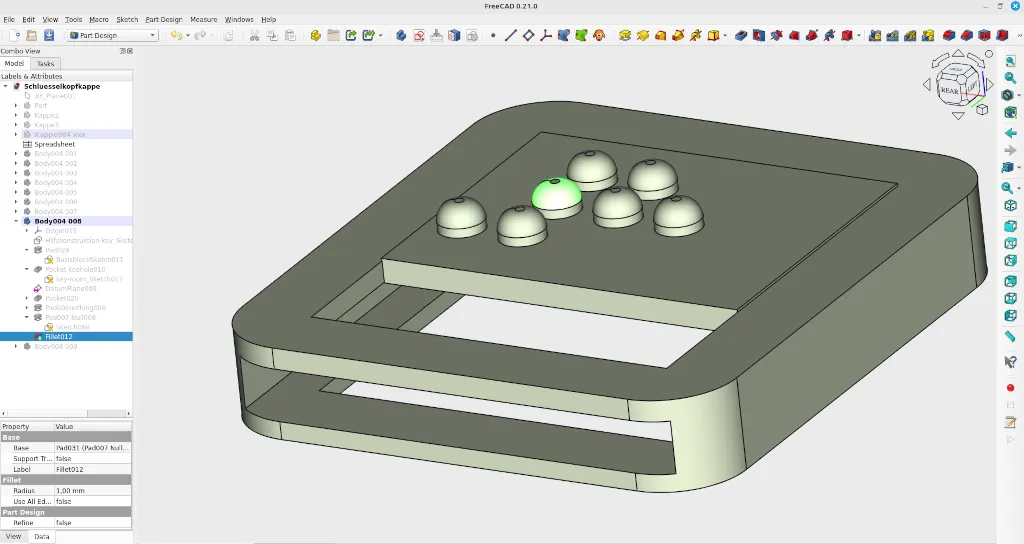Image resolution: width=1024 pixels, height=544 pixels.
Task: Click the red macro record dot
Action: coord(1010,388)
